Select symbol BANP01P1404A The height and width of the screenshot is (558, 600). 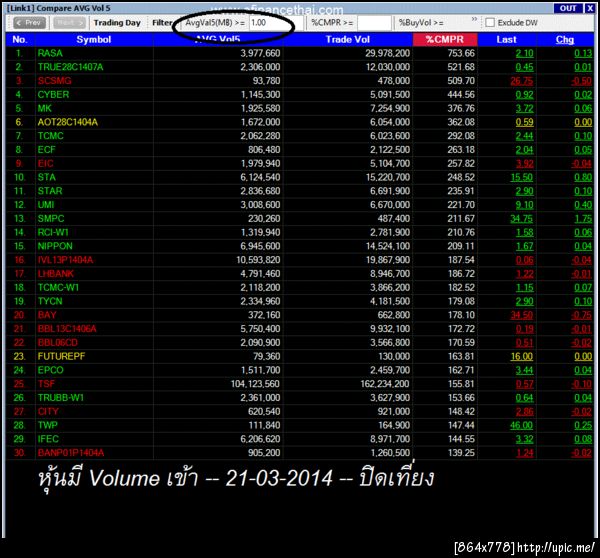[71, 453]
